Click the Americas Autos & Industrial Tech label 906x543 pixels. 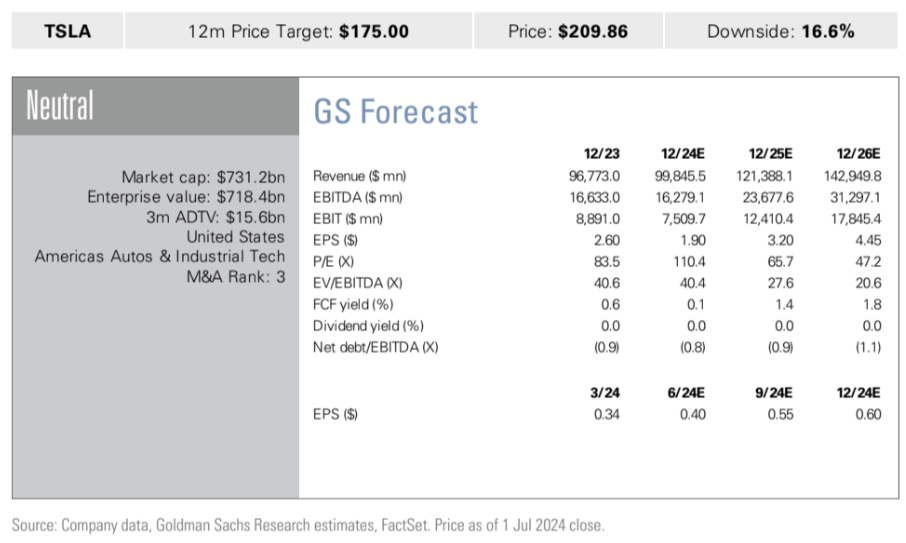tap(160, 256)
